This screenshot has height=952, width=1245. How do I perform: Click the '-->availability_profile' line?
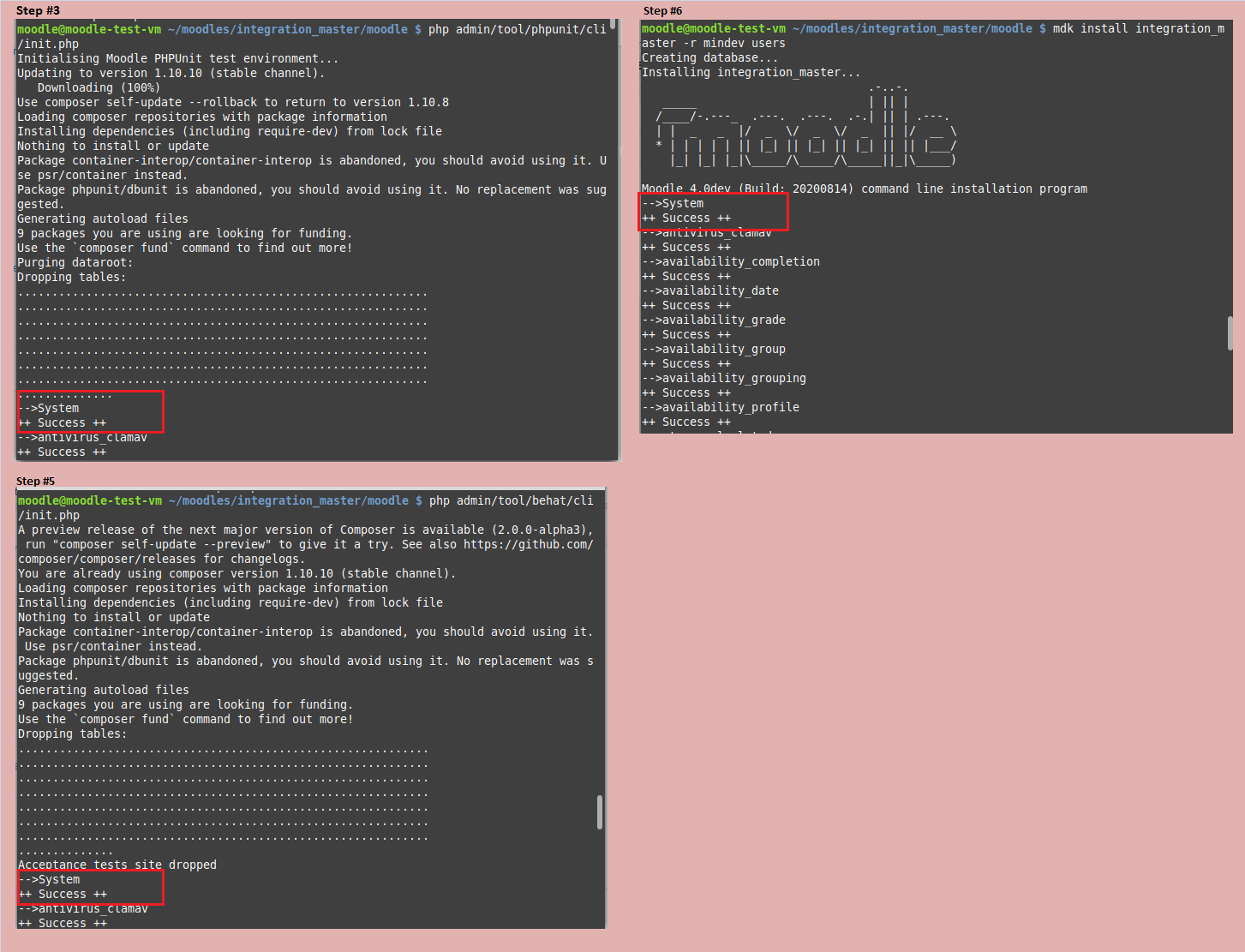(721, 407)
